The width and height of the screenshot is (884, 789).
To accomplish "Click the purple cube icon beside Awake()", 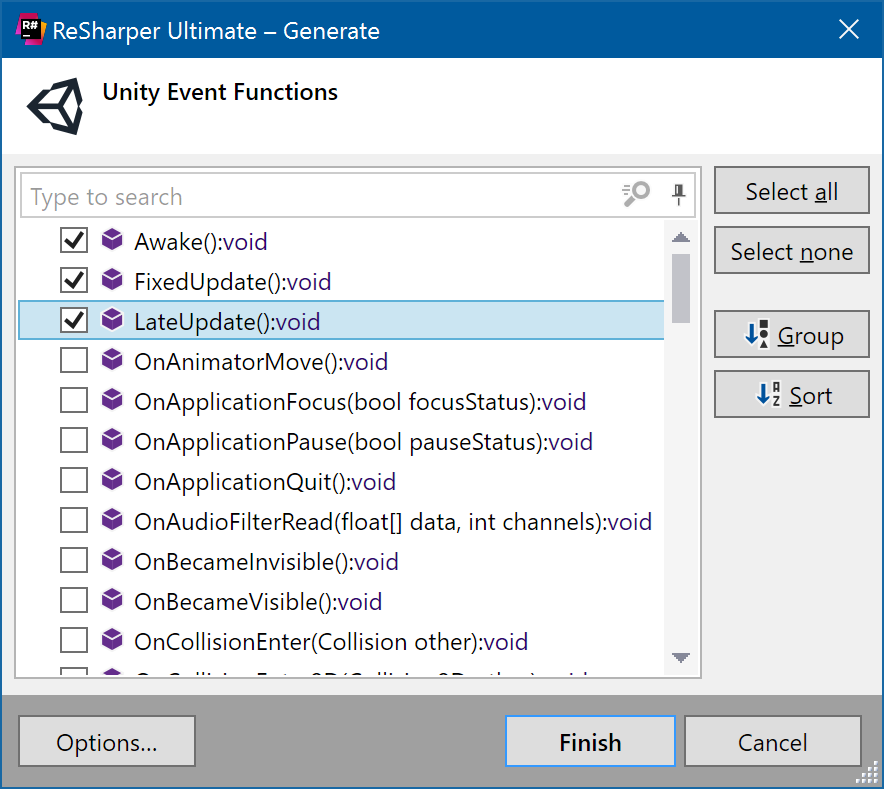I will click(x=112, y=240).
